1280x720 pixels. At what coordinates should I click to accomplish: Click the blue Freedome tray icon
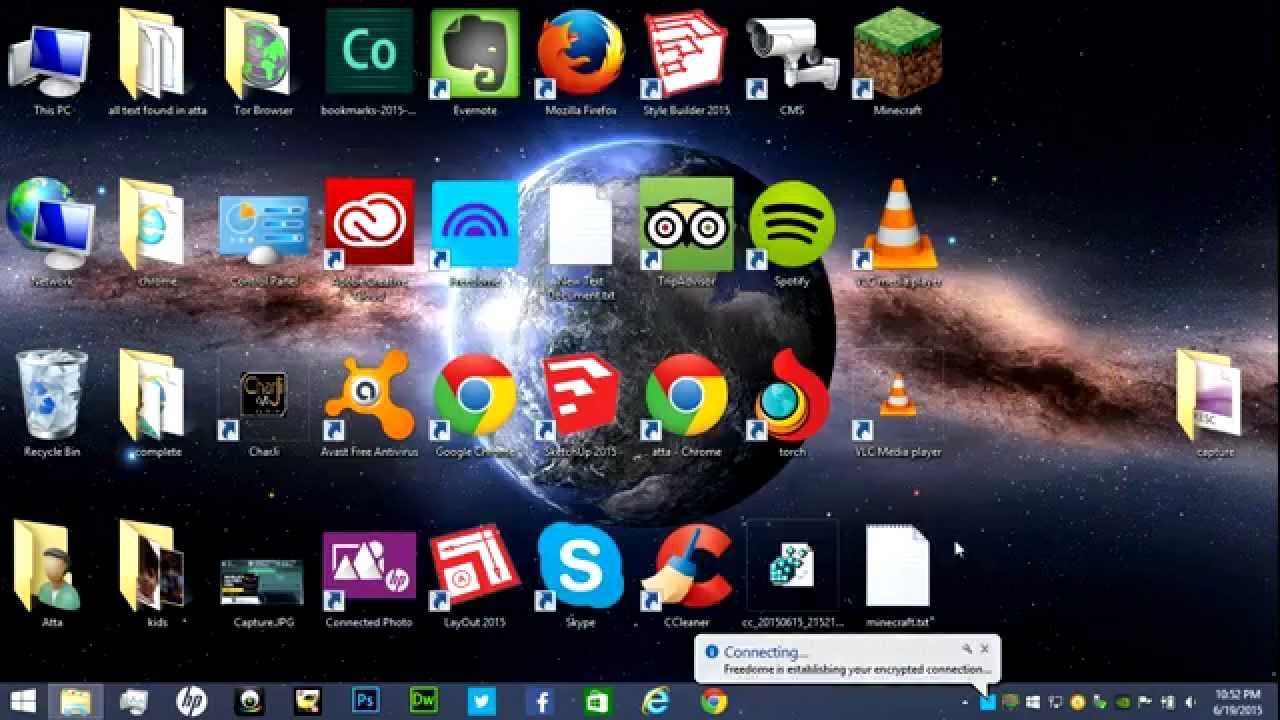point(988,703)
